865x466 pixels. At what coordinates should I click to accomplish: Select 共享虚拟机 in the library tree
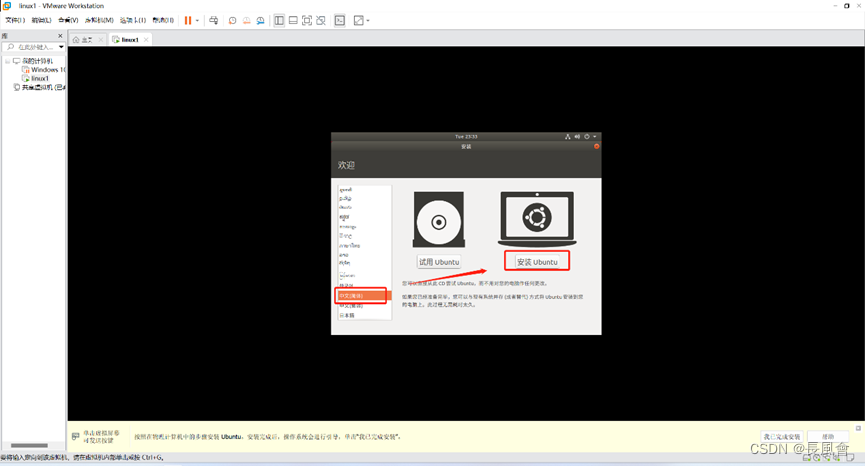pos(43,87)
